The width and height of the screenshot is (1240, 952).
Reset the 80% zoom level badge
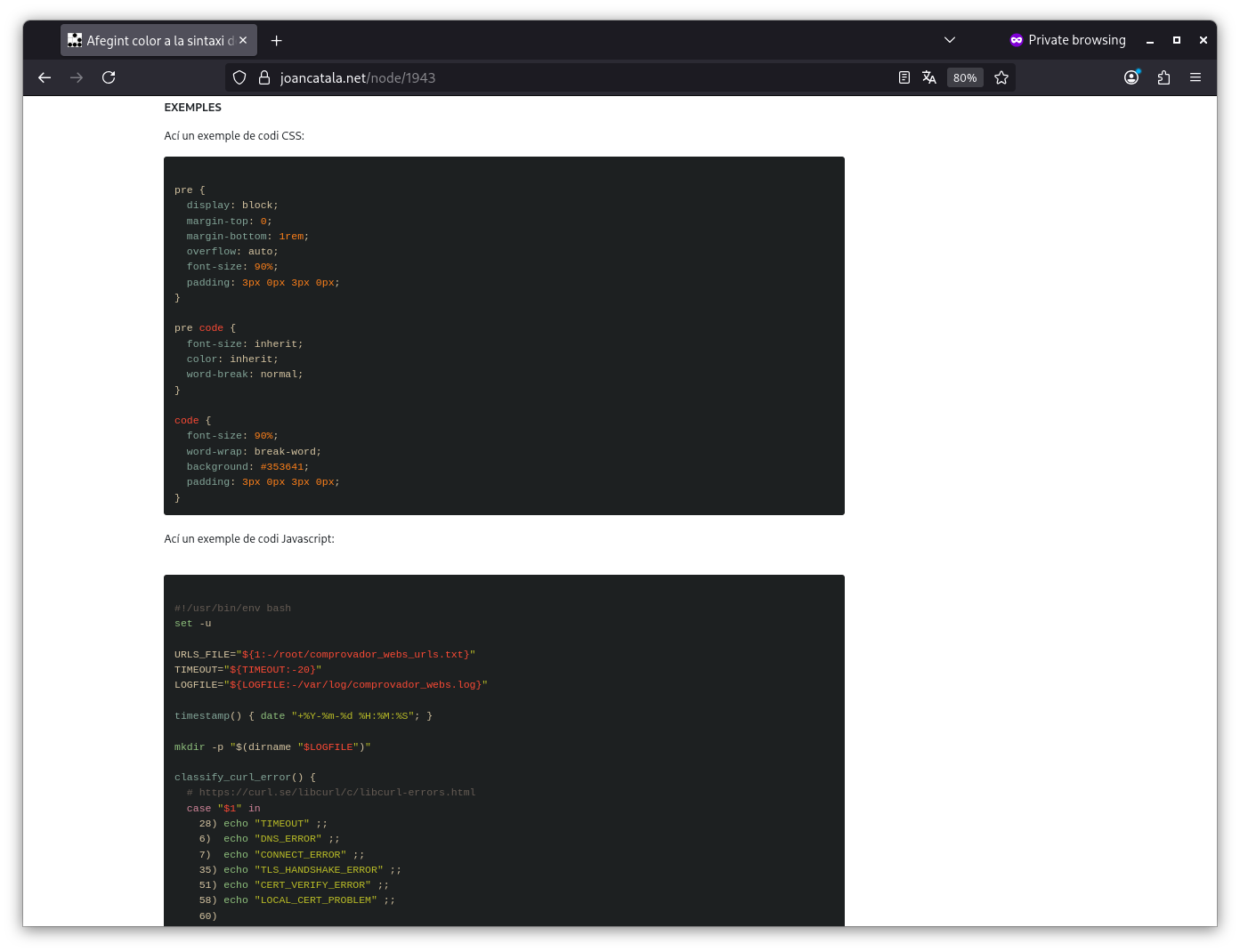click(x=965, y=77)
